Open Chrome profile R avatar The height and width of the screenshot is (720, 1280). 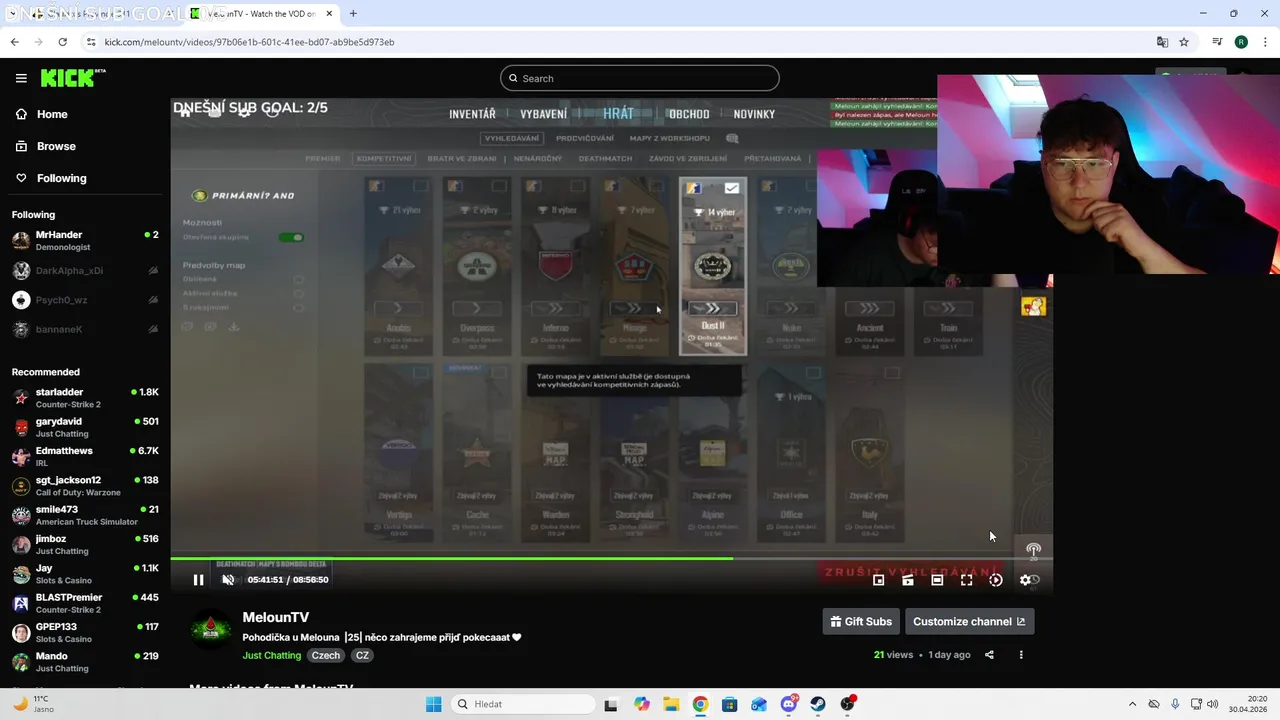[1241, 42]
